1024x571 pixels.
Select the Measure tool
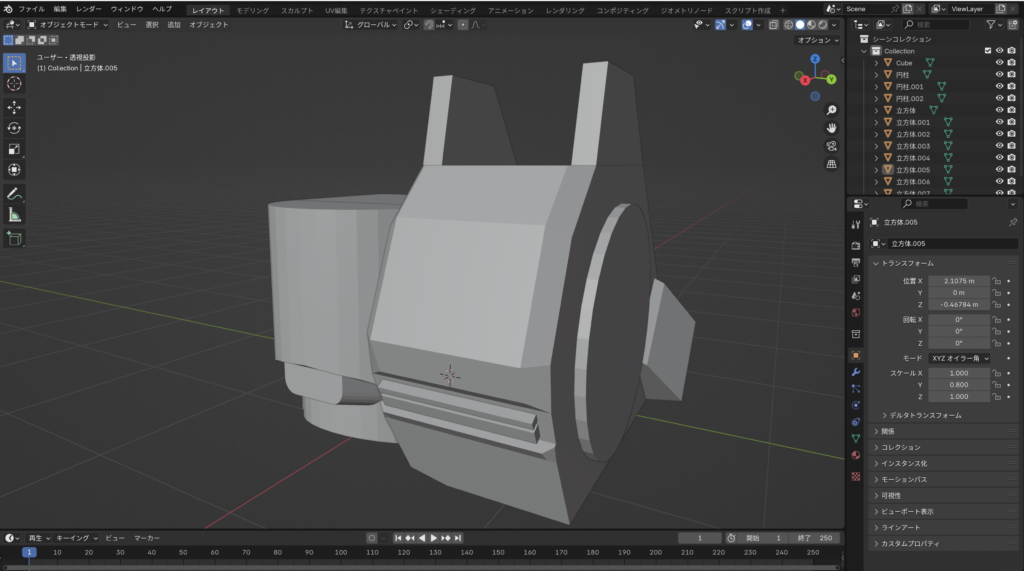click(x=15, y=214)
